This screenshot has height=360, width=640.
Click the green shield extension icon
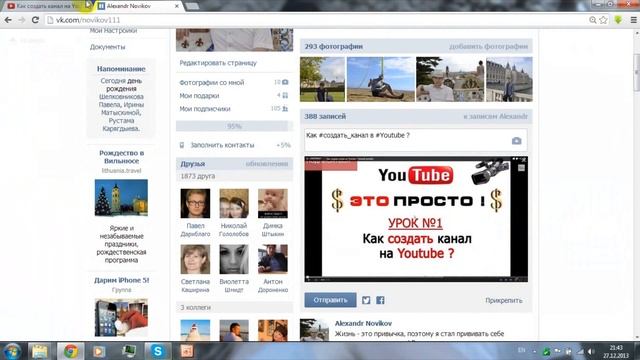tap(618, 20)
